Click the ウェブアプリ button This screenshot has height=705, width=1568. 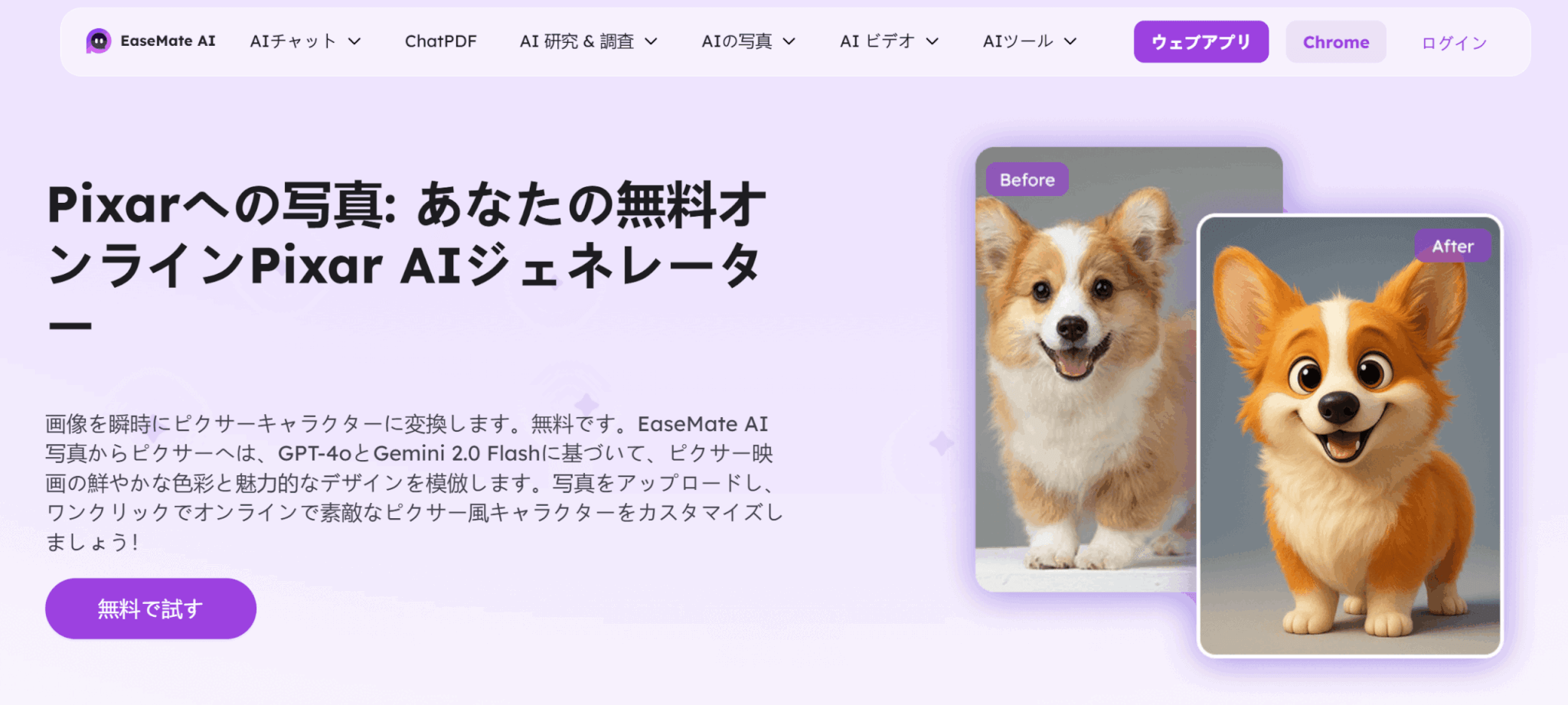(1200, 42)
